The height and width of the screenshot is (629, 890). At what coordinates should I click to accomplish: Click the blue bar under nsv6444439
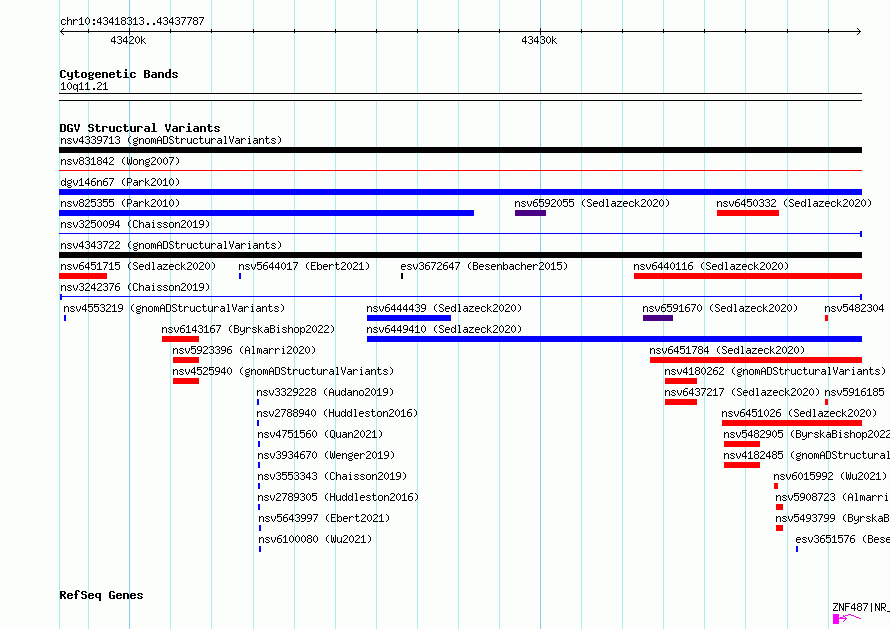click(409, 318)
